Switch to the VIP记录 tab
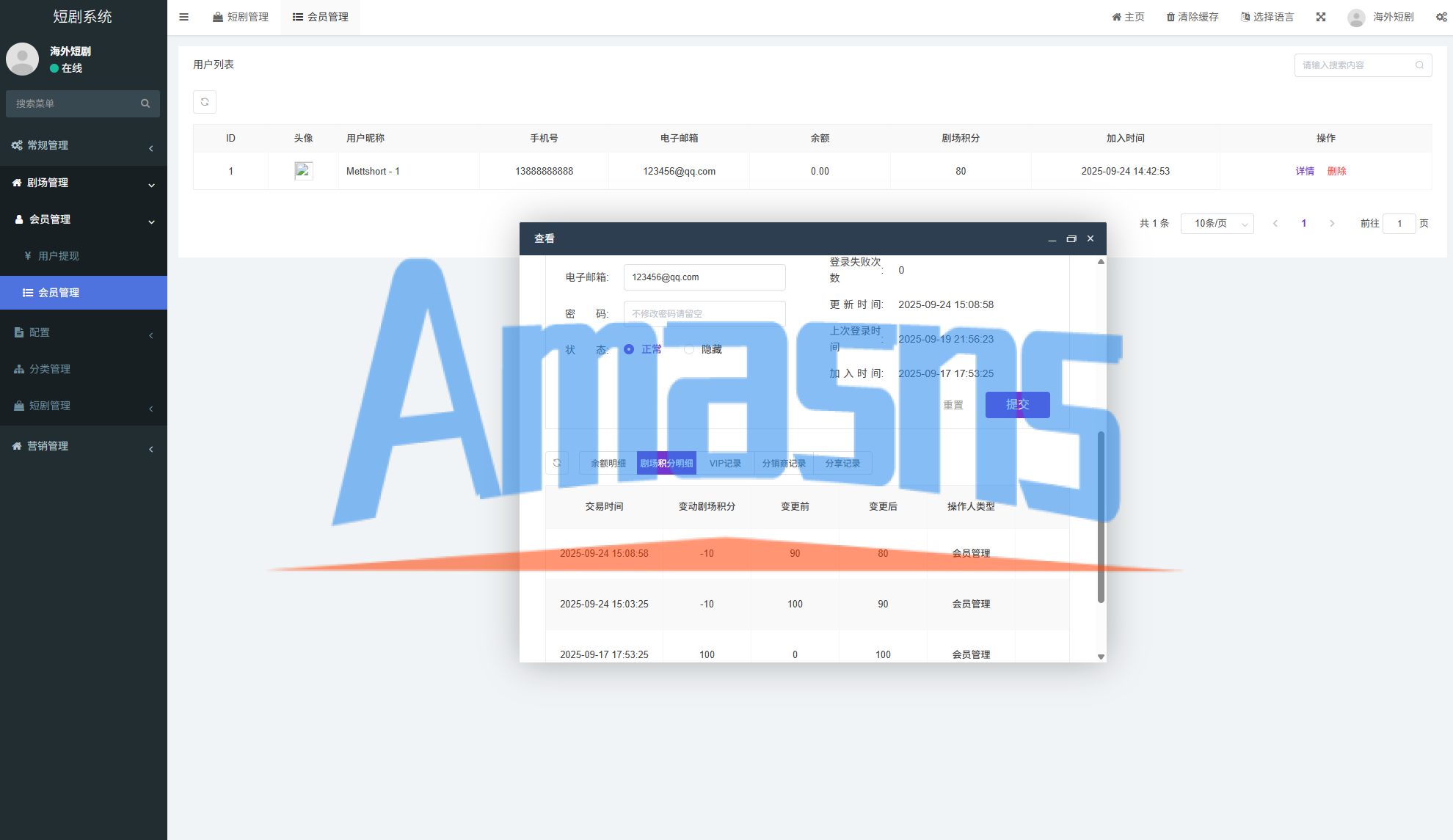The height and width of the screenshot is (840, 1453). 725,463
